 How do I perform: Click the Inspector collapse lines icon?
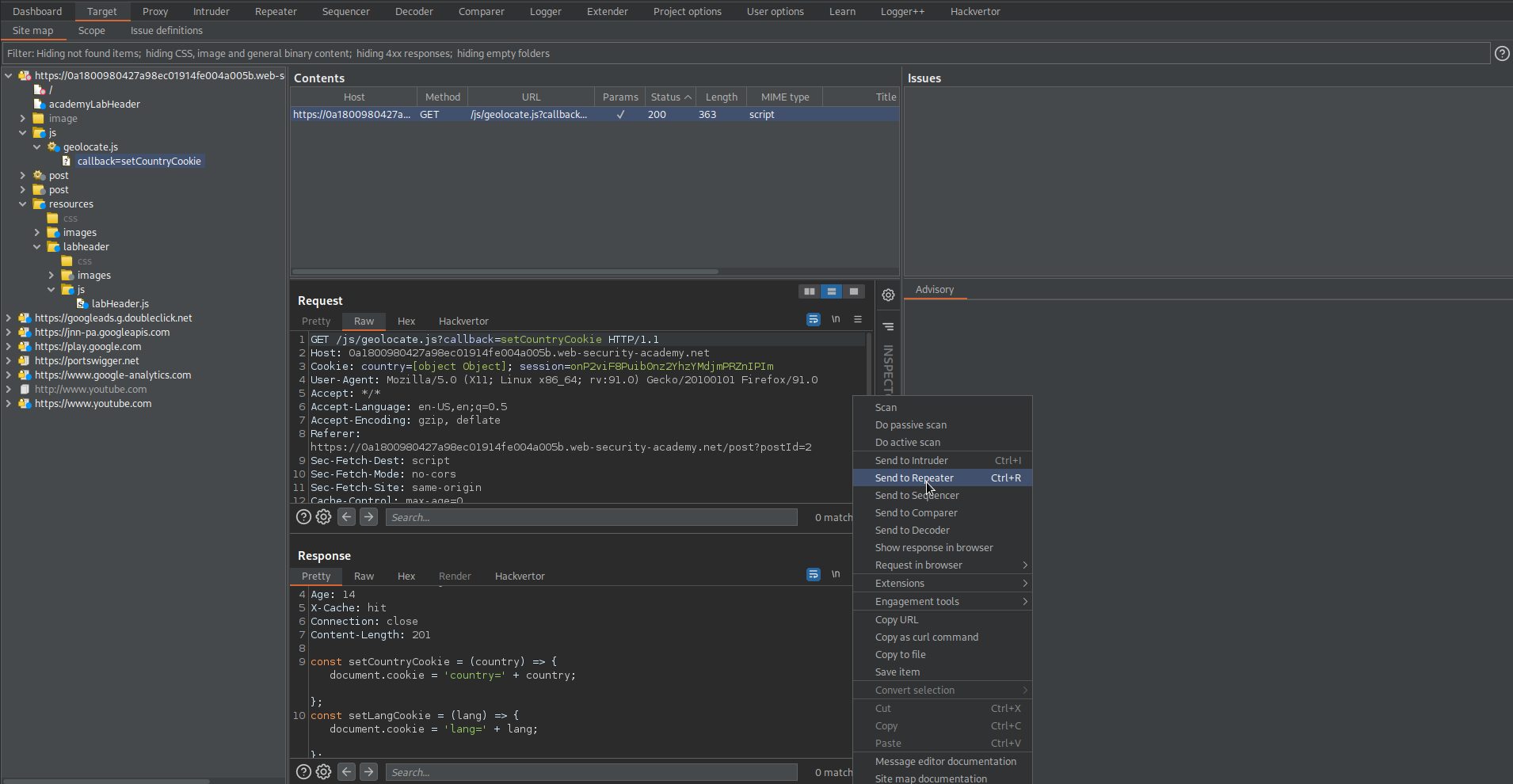click(888, 326)
